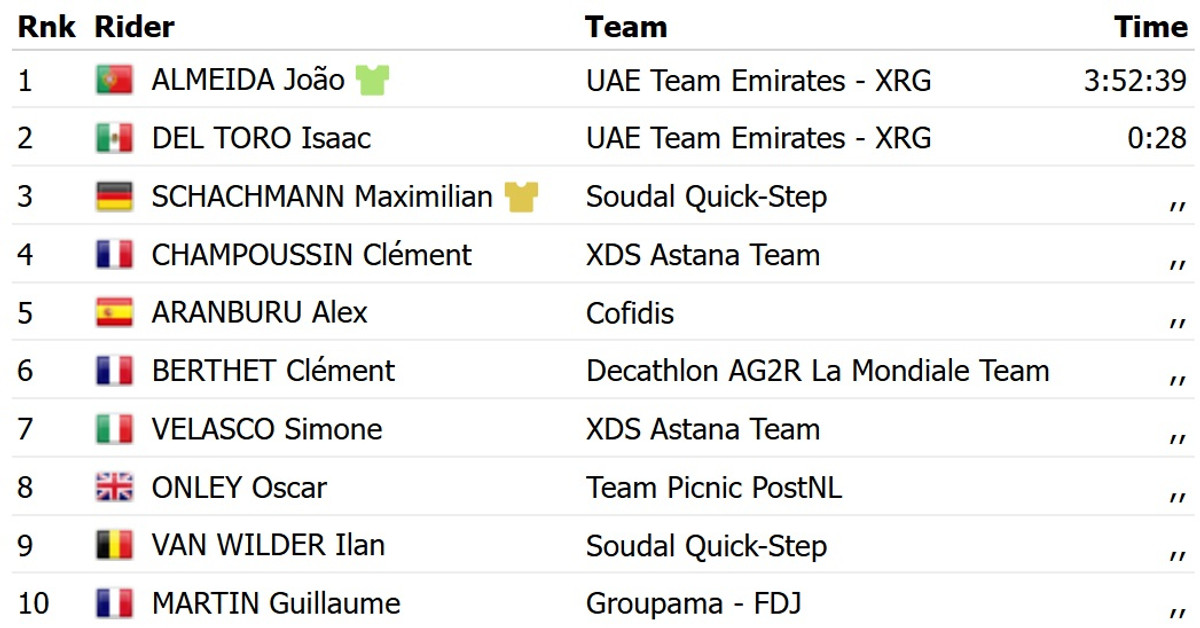This screenshot has width=1200, height=628.
Task: Open the Team Picnic PostNL link
Action: click(x=714, y=488)
